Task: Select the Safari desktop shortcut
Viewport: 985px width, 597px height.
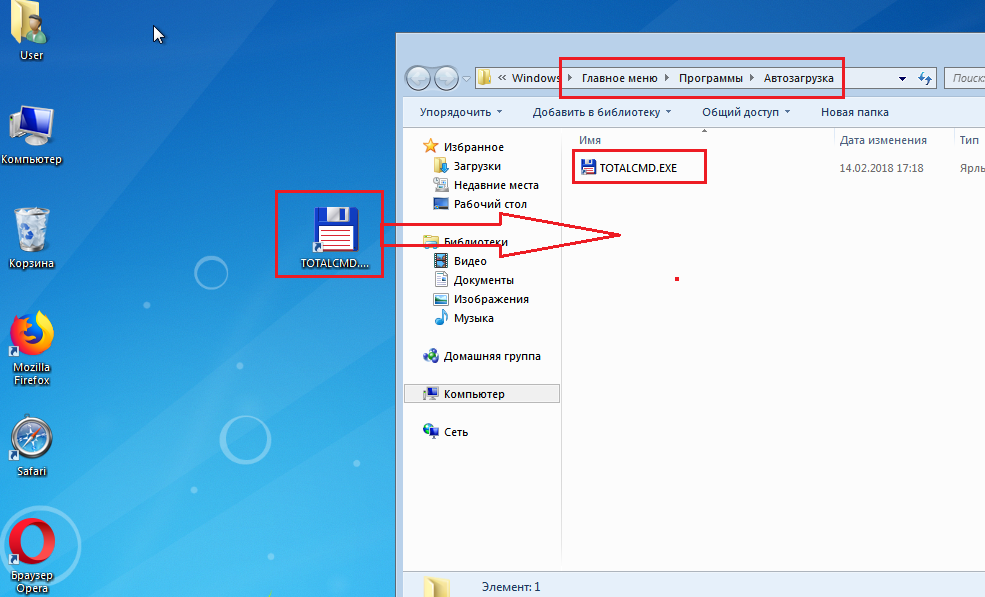Action: tap(31, 446)
